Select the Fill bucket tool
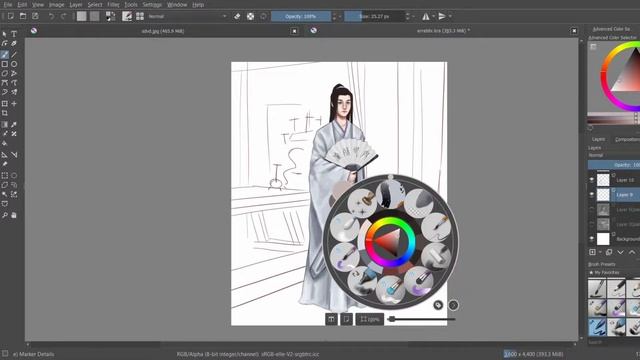Viewport: 640px width, 360px height. pos(4,143)
